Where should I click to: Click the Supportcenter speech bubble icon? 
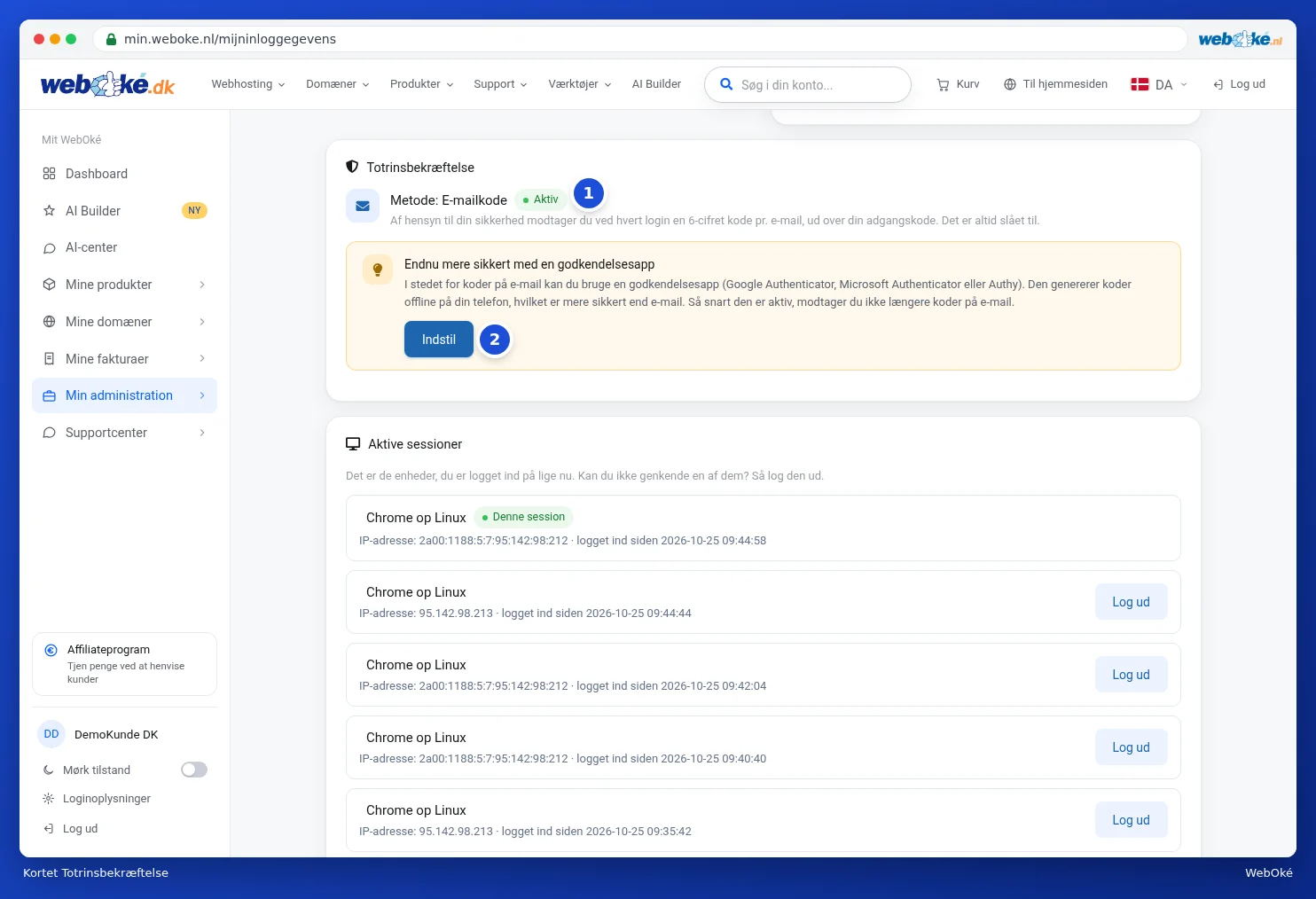(x=49, y=433)
